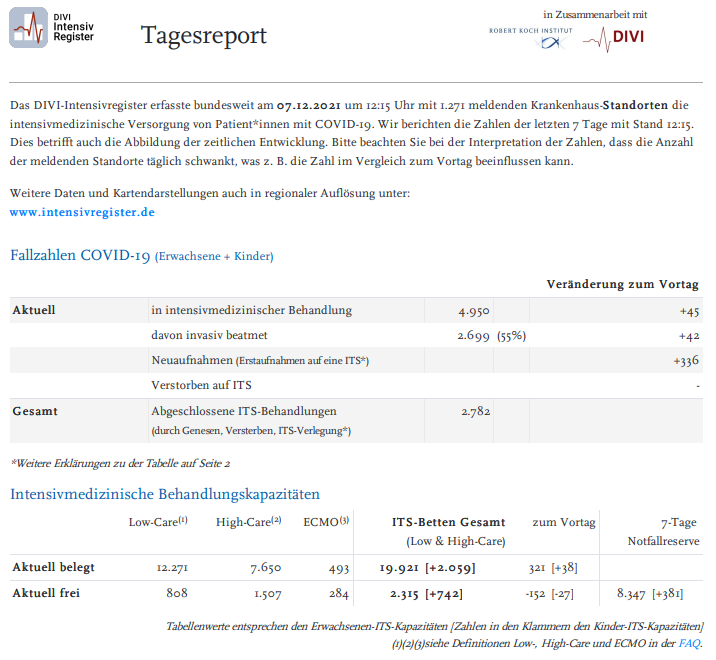Click the ECMO column header
The height and width of the screenshot is (660, 716).
click(326, 522)
